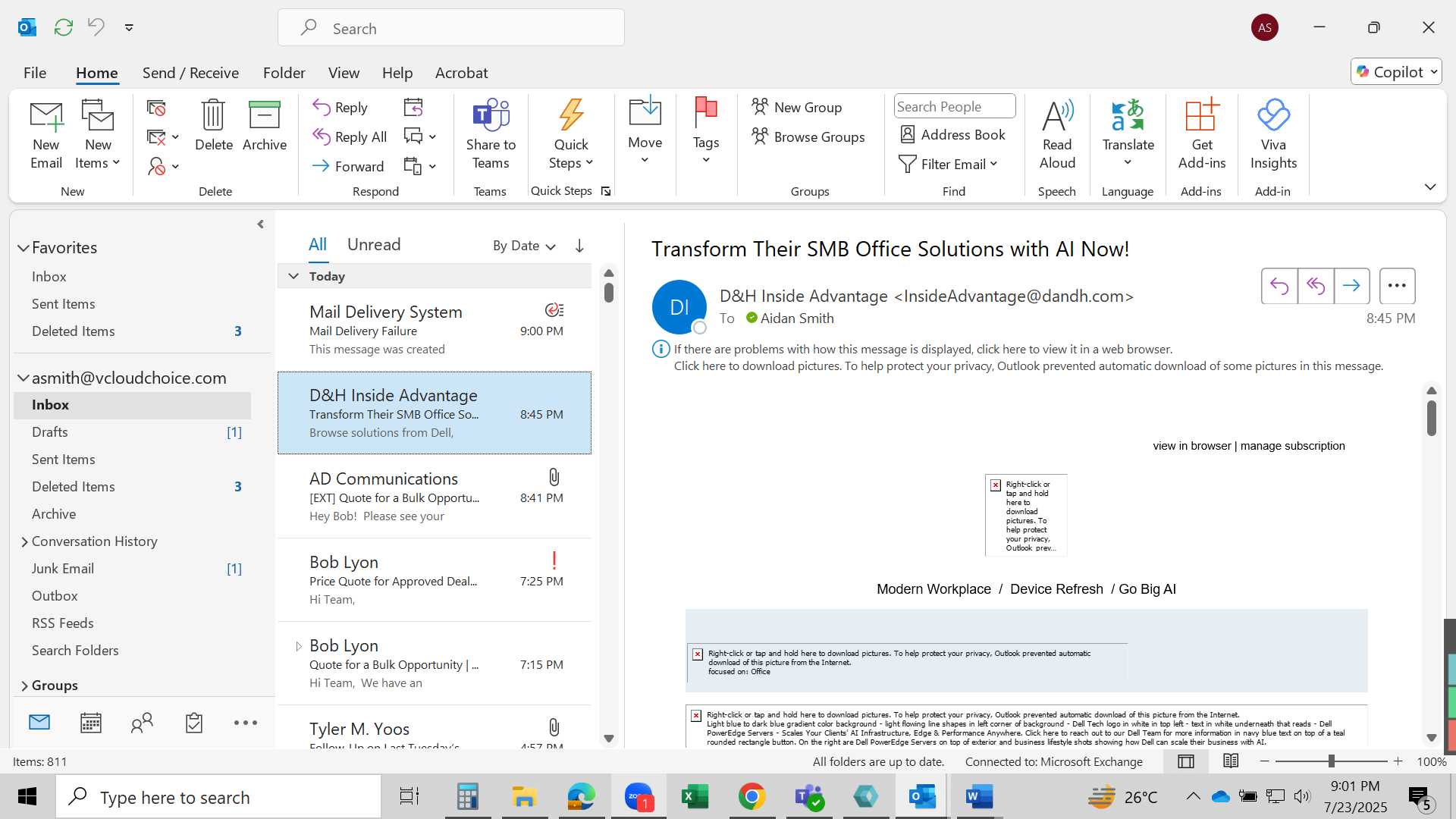This screenshot has height=819, width=1456.
Task: Open Google Chrome from the taskbar
Action: [x=752, y=797]
